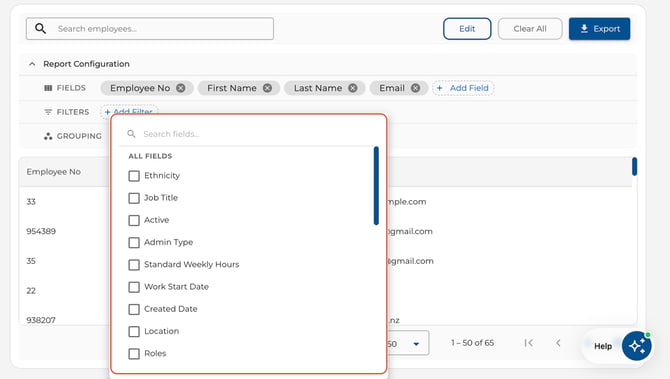Check the Ethnicity field checkbox
The width and height of the screenshot is (670, 379).
134,176
